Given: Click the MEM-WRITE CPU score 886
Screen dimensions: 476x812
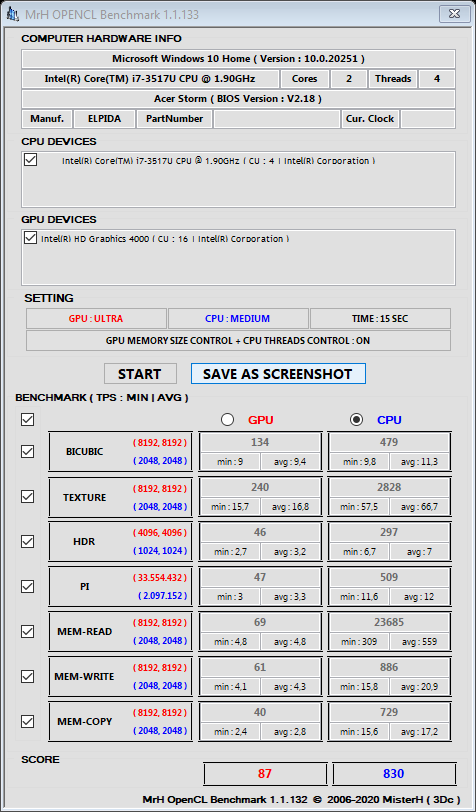Looking at the screenshot, I should (x=389, y=667).
